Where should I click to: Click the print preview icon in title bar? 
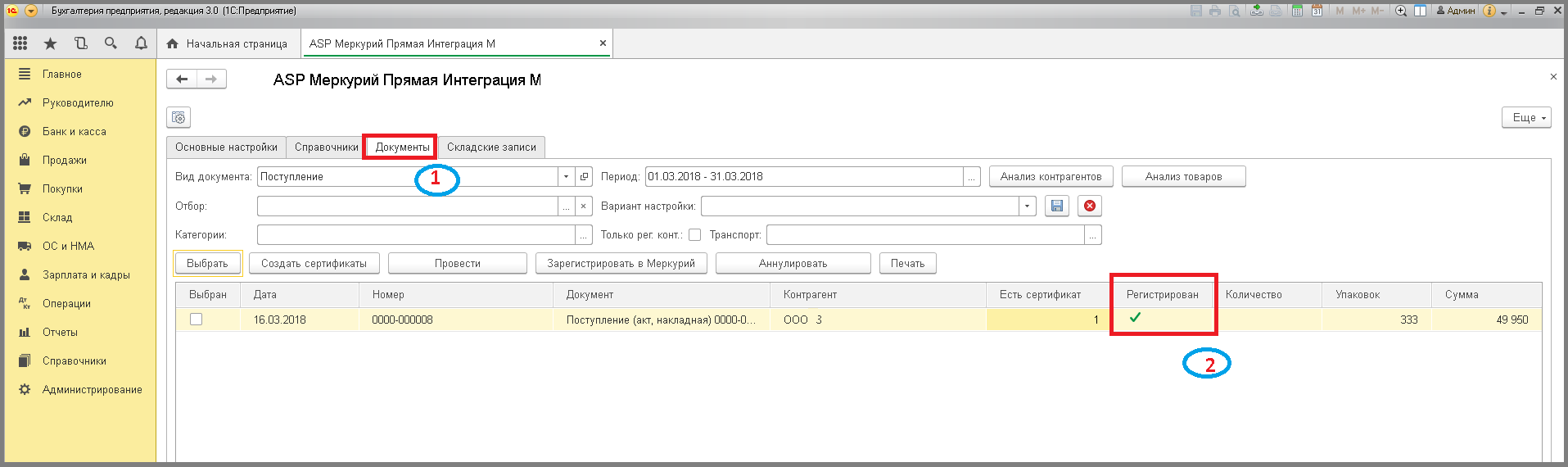tap(1235, 11)
